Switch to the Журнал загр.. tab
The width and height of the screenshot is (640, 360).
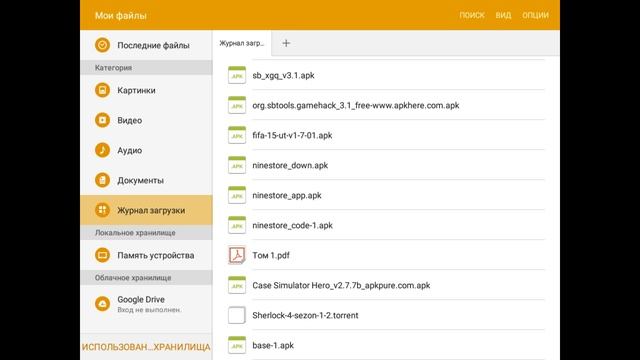242,43
